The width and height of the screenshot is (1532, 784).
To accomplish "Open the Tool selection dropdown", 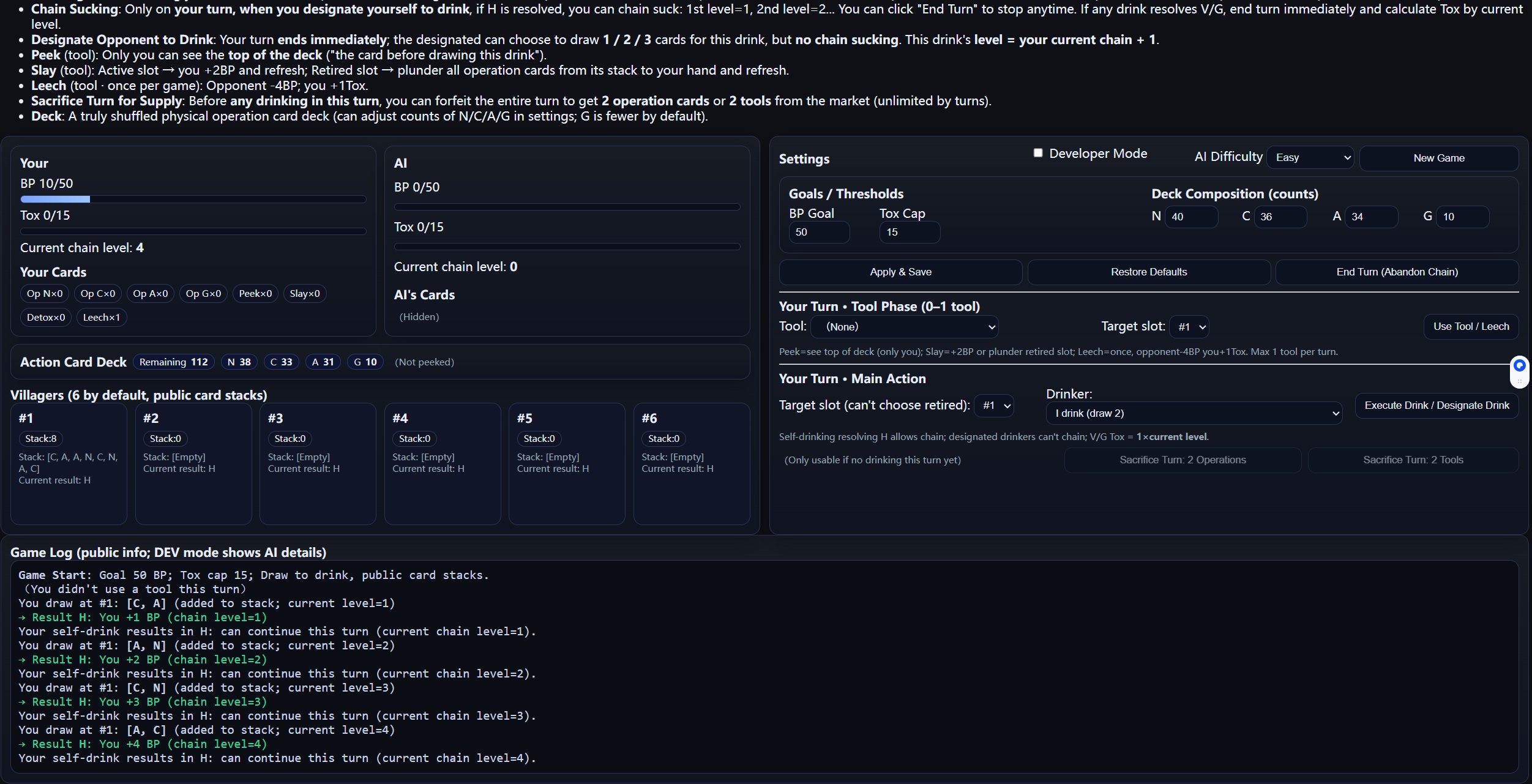I will pos(905,327).
